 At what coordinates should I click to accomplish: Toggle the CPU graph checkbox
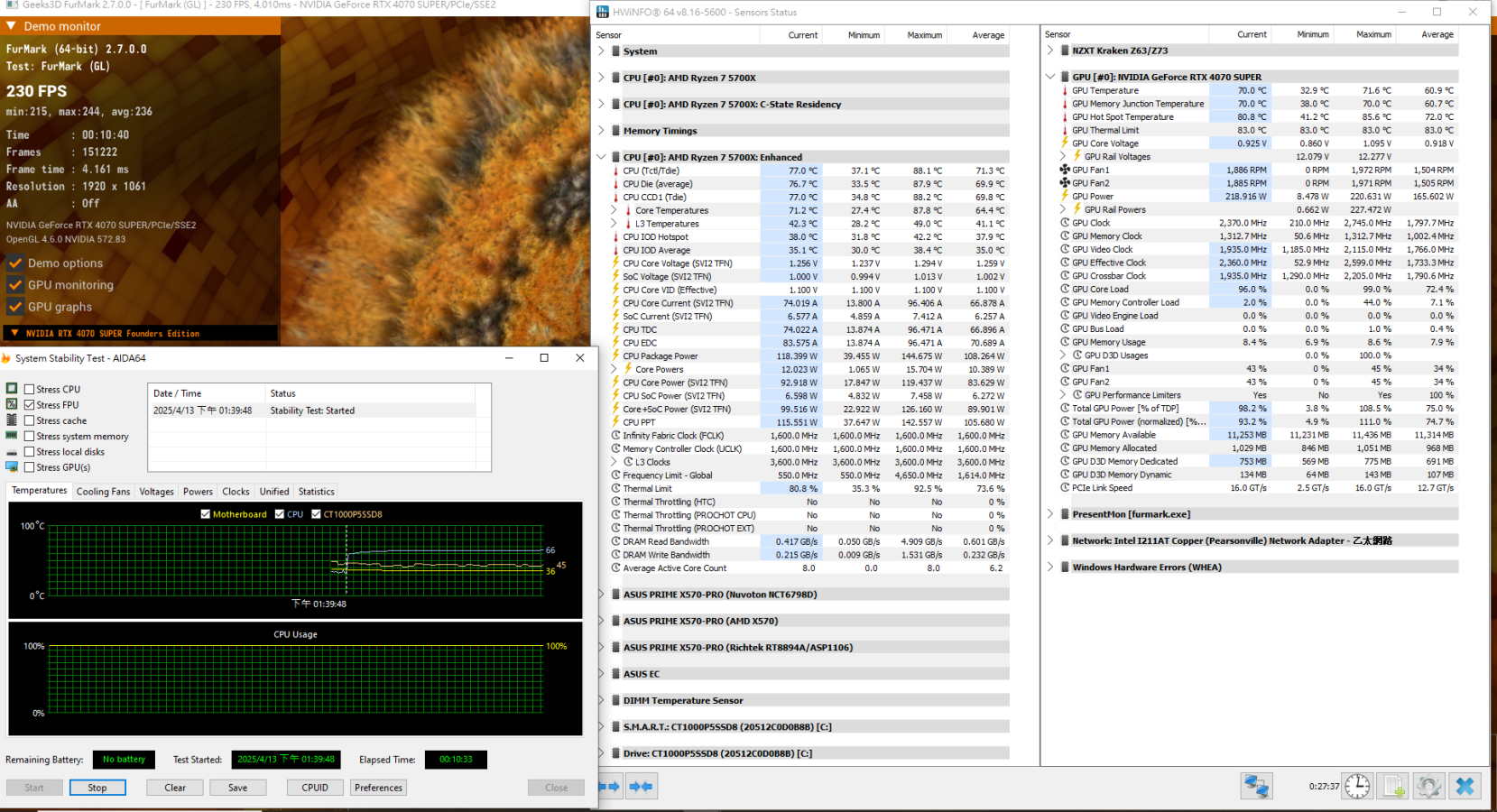point(280,514)
